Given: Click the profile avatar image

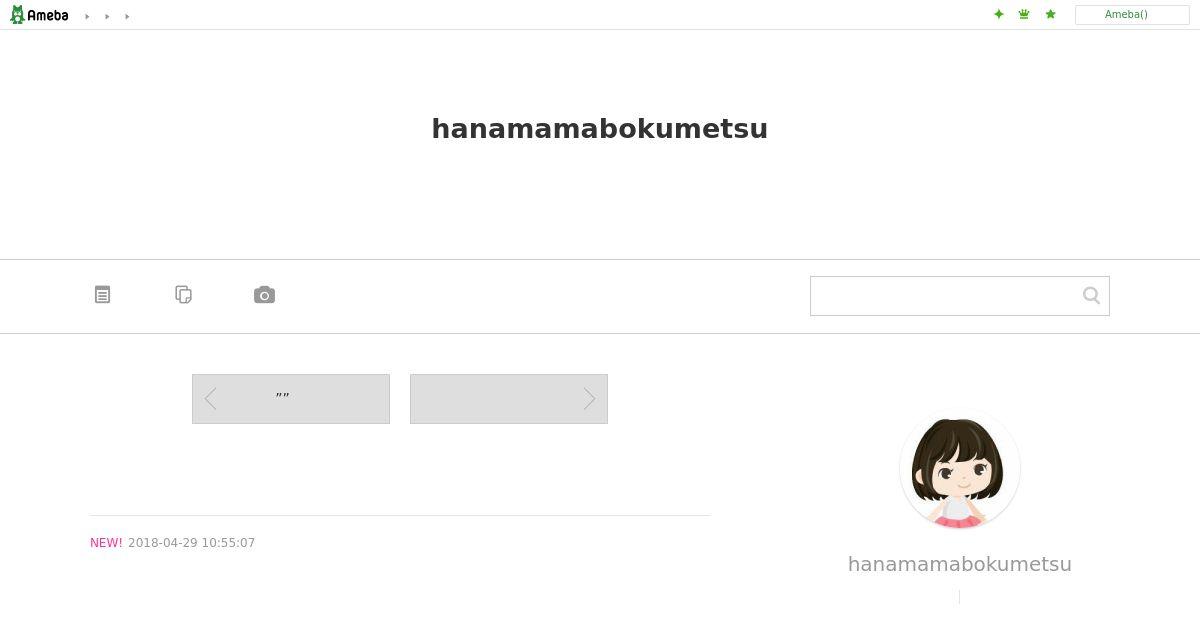Looking at the screenshot, I should click(959, 469).
